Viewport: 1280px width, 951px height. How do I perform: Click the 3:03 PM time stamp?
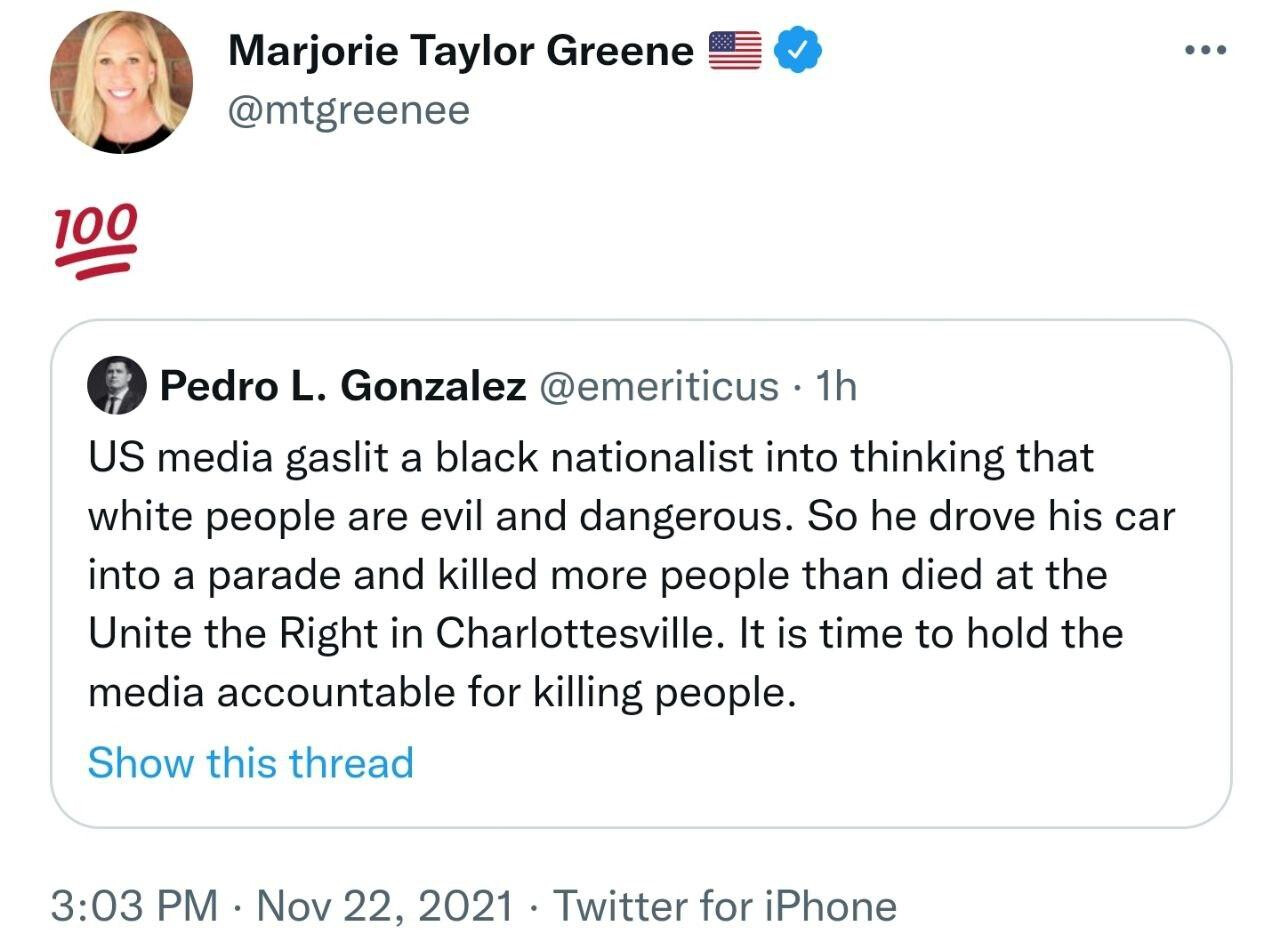(134, 906)
